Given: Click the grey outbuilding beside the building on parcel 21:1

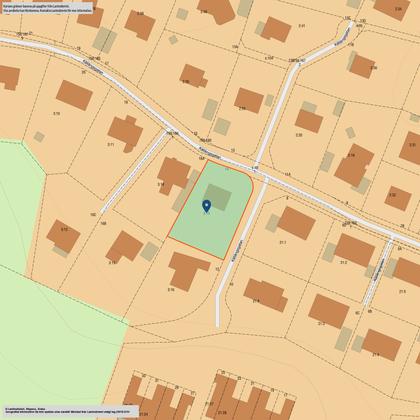Looking at the screenshot, I should click(x=273, y=223).
